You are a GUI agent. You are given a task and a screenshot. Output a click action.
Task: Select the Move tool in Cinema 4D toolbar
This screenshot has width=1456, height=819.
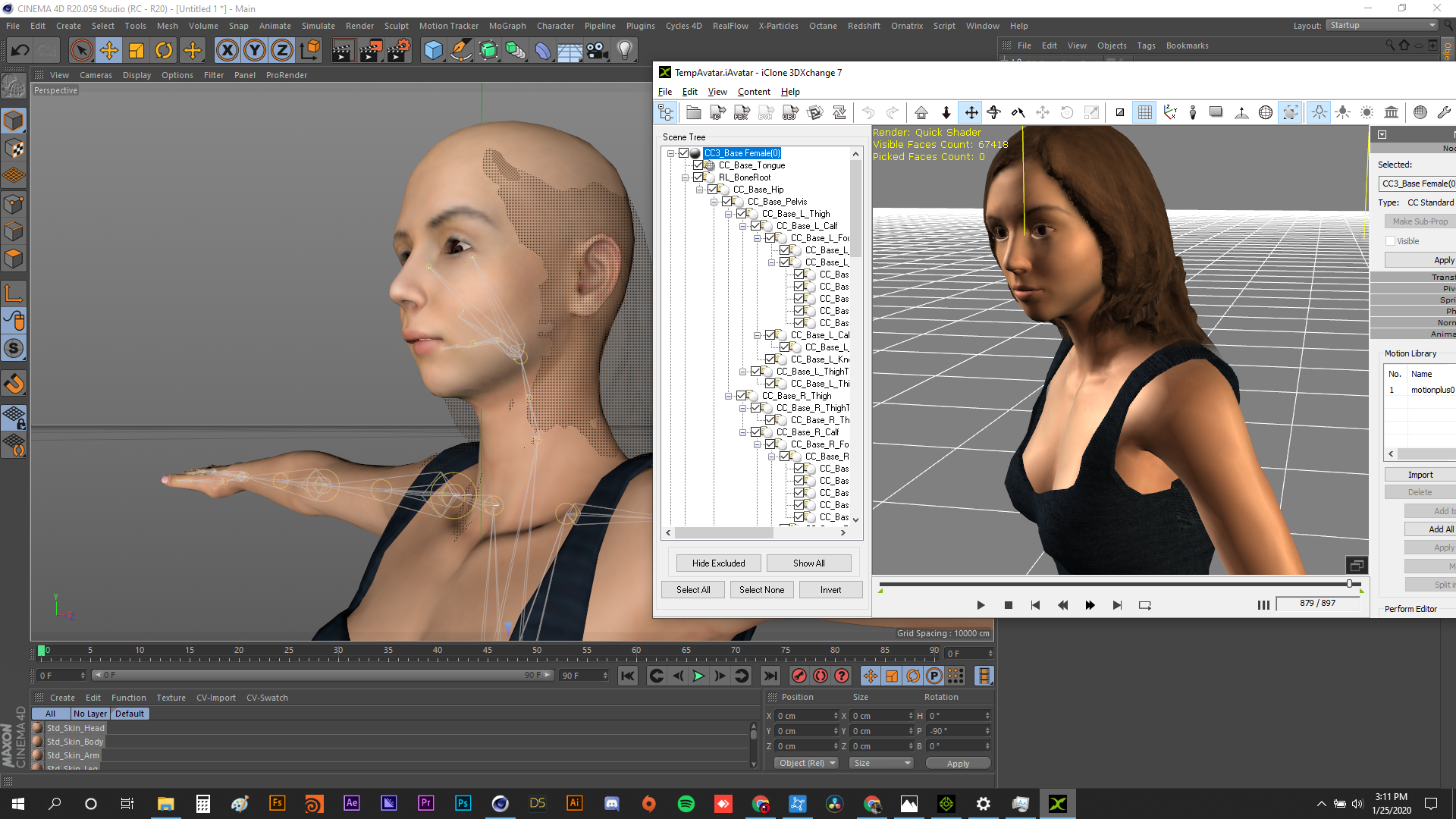click(109, 51)
